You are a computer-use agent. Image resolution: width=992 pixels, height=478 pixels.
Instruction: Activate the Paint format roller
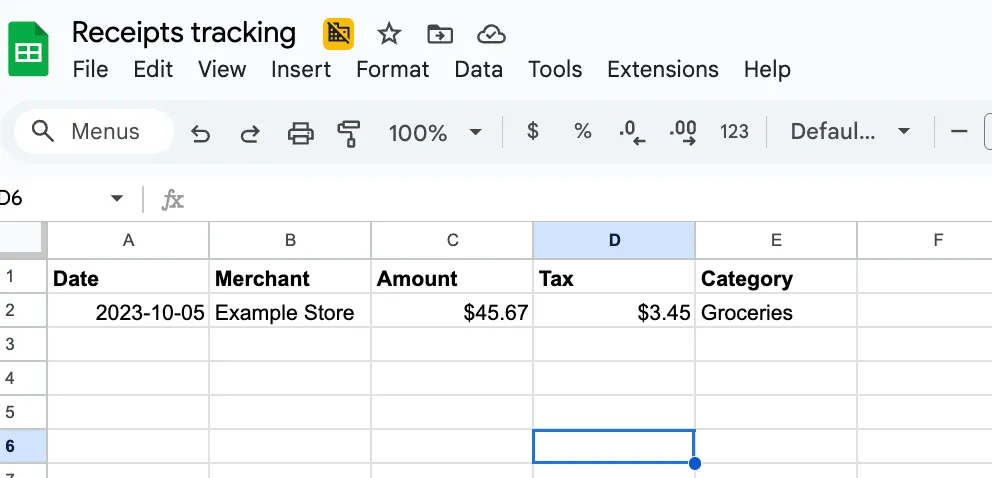349,133
